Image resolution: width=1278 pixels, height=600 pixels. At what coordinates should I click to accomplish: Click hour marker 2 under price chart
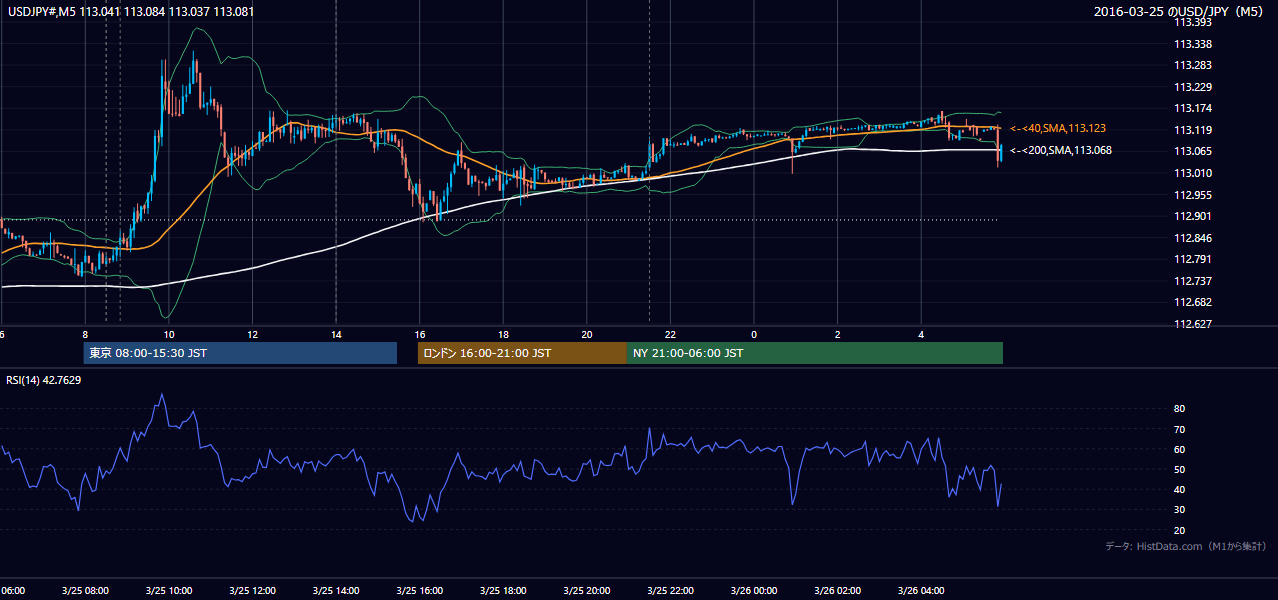(x=838, y=335)
